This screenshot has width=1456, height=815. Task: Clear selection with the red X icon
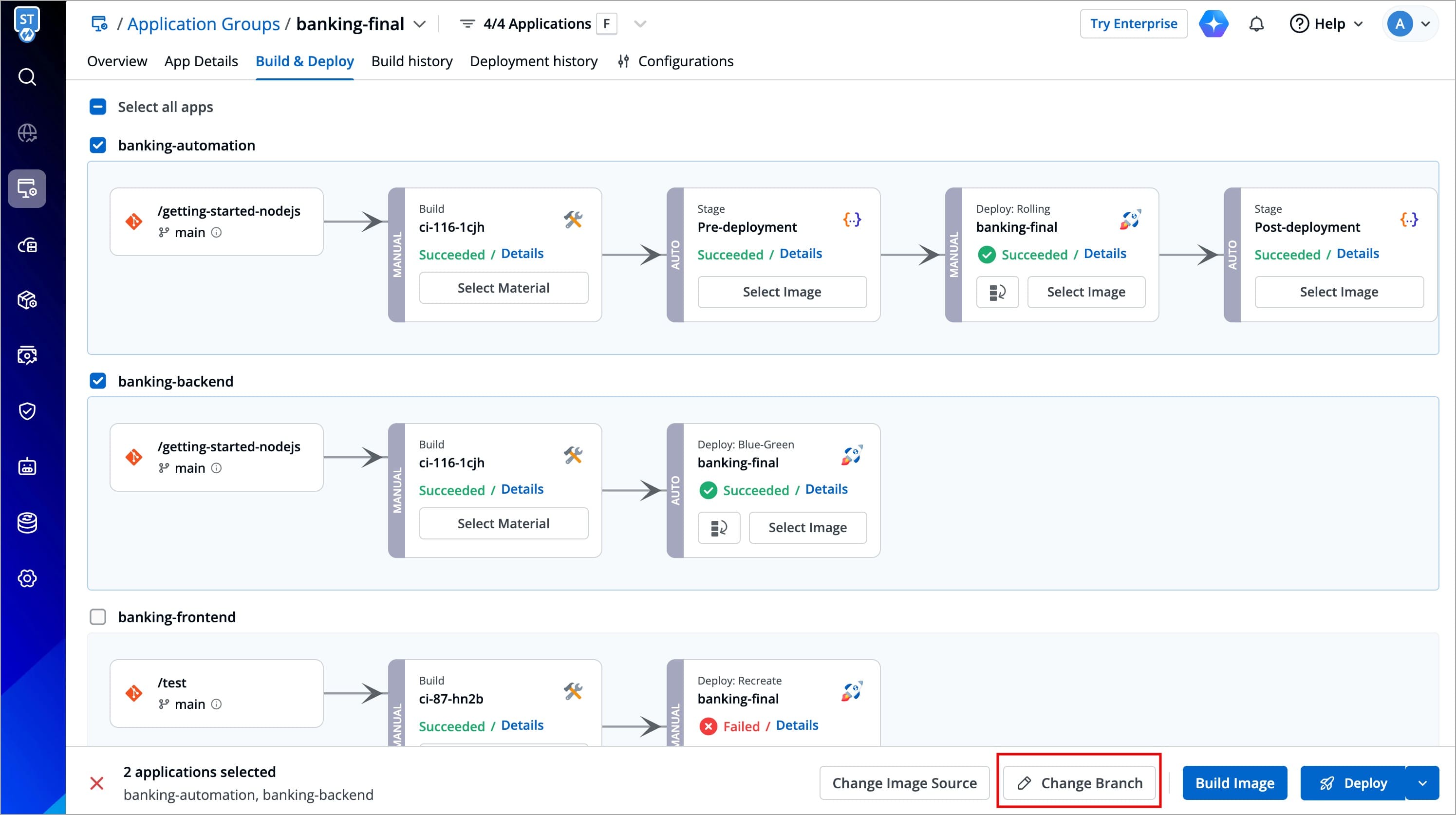pyautogui.click(x=96, y=783)
